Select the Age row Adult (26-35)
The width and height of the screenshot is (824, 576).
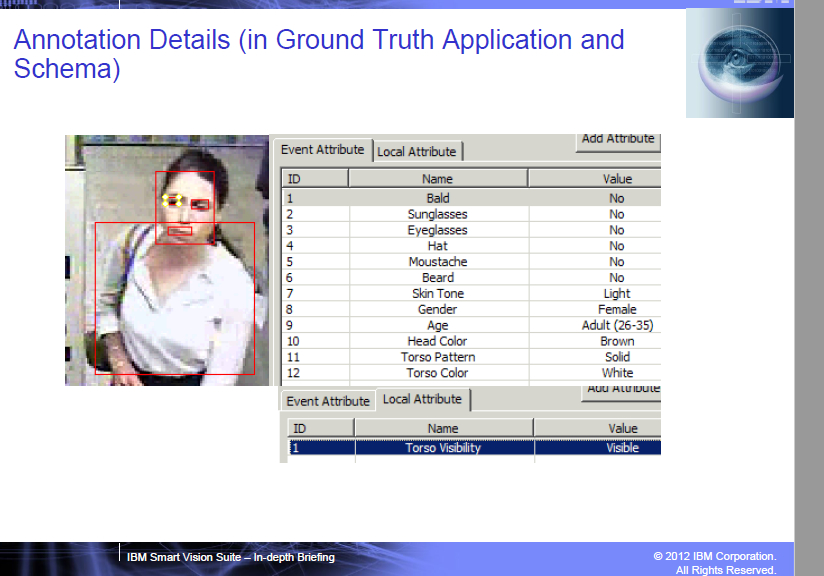(x=471, y=325)
